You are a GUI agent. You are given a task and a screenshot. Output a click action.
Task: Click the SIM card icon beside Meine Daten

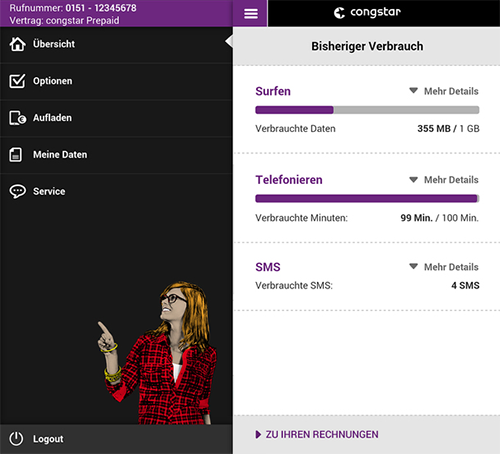click(16, 155)
